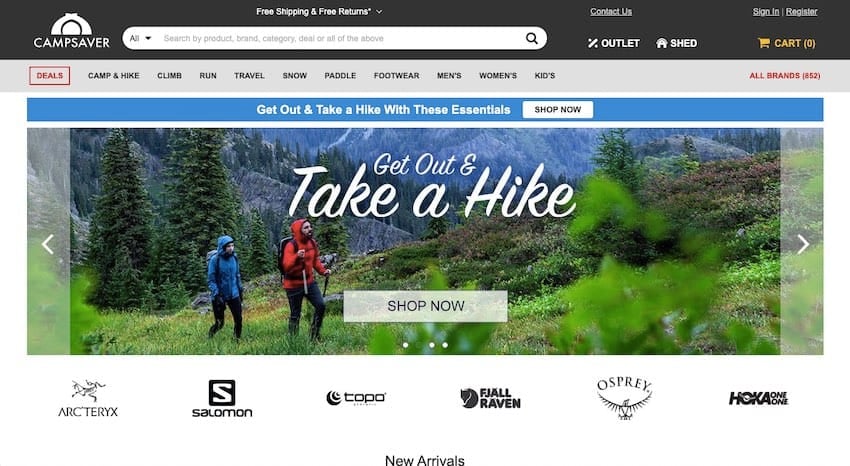This screenshot has height=466, width=850.
Task: Open the shopping cart
Action: 786,43
